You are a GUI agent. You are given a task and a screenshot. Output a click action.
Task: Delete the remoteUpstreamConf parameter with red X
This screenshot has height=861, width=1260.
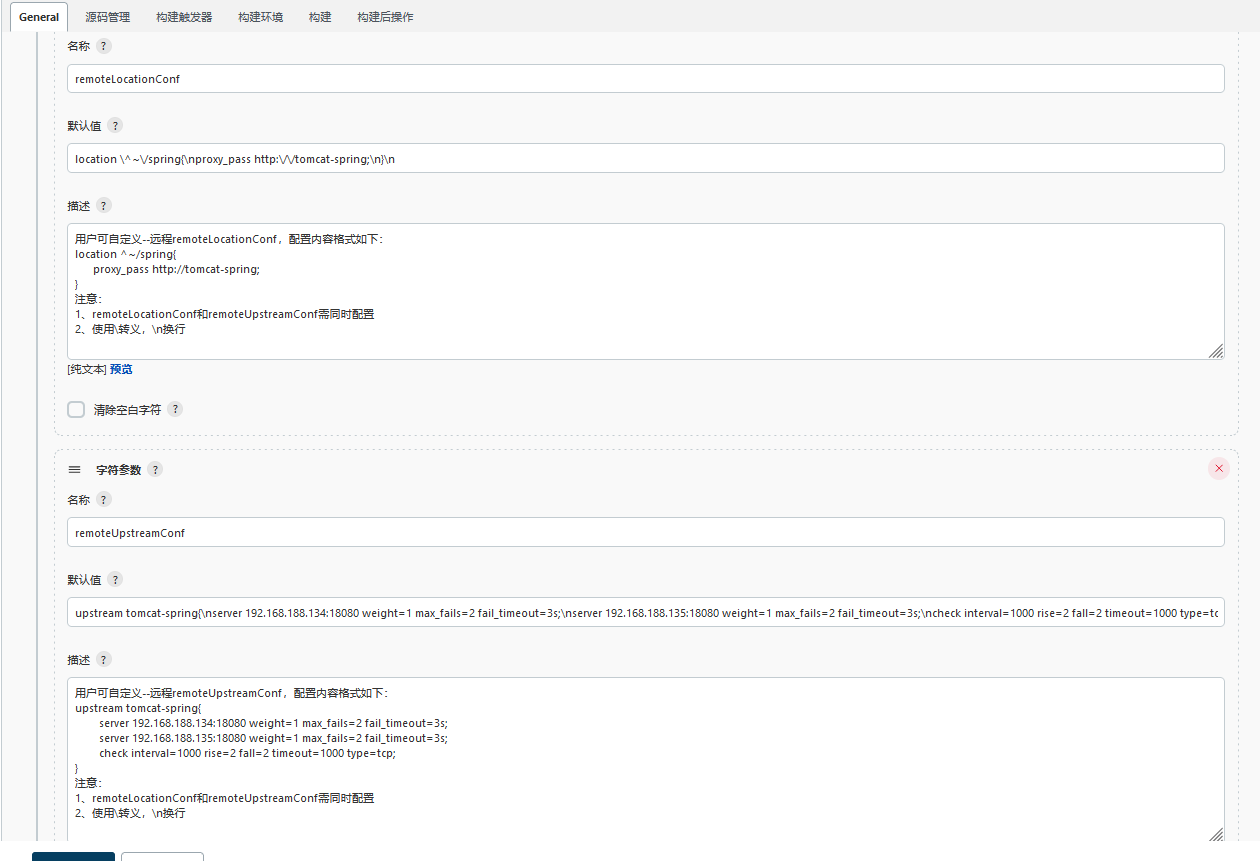coord(1219,468)
